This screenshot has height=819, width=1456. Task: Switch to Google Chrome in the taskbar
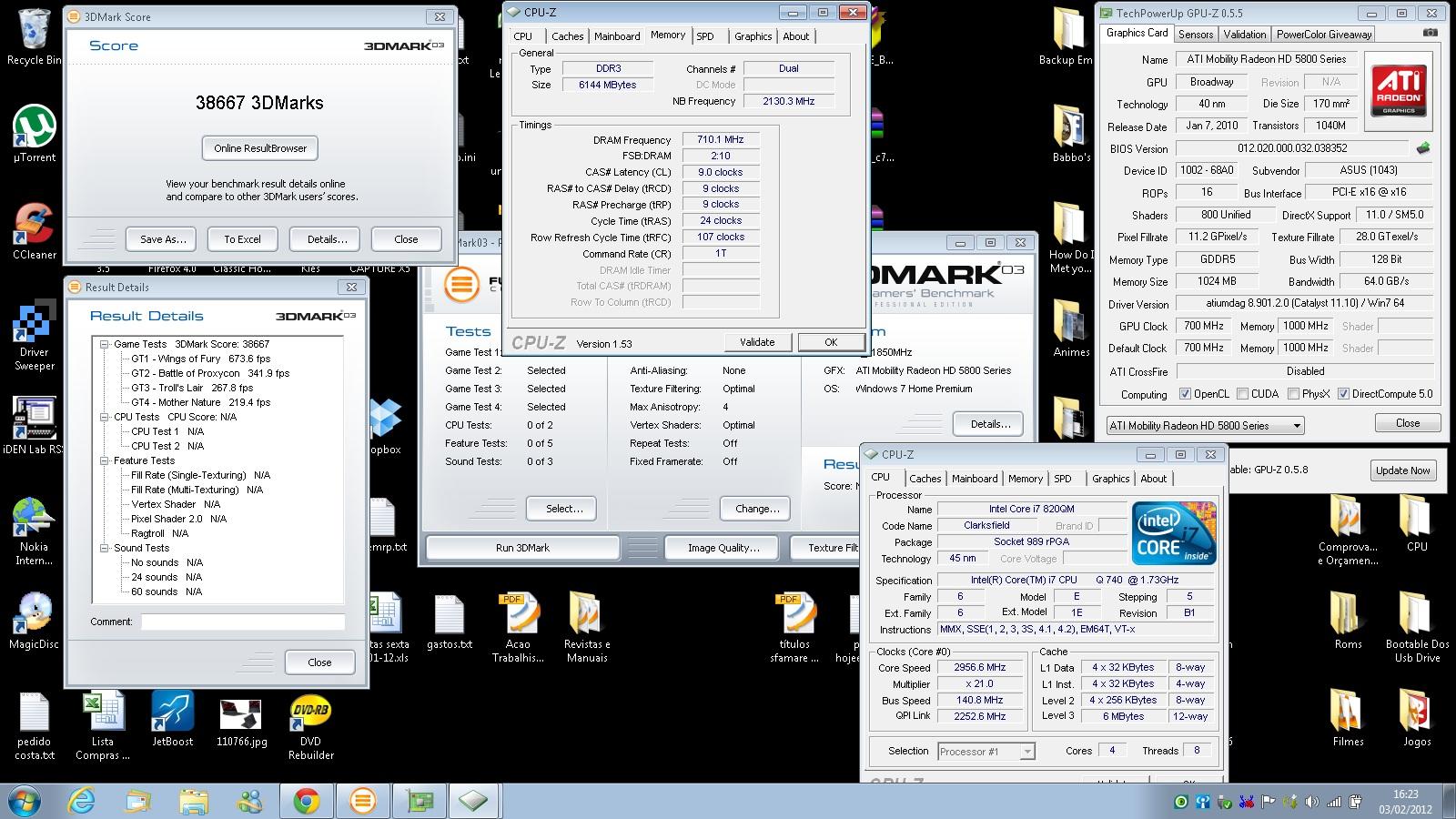pyautogui.click(x=306, y=801)
